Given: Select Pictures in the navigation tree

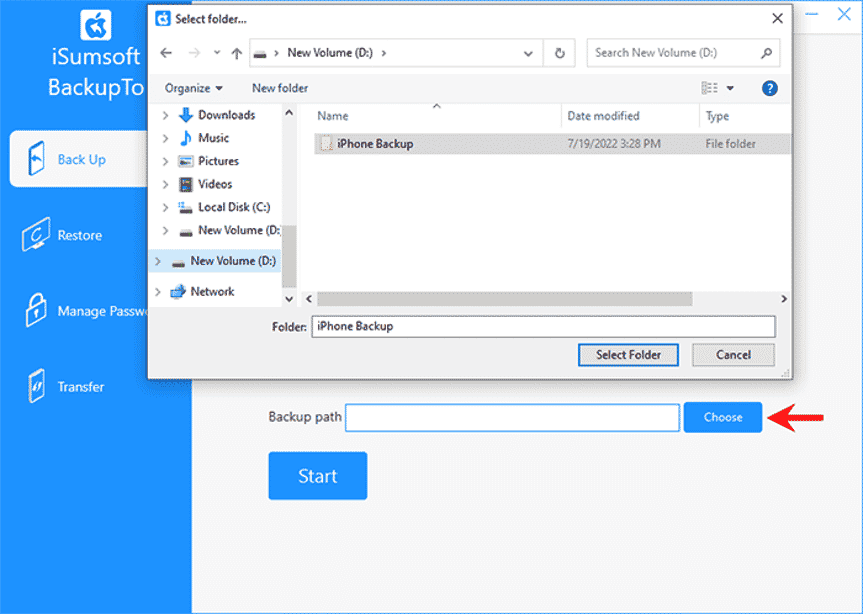Looking at the screenshot, I should pyautogui.click(x=218, y=161).
